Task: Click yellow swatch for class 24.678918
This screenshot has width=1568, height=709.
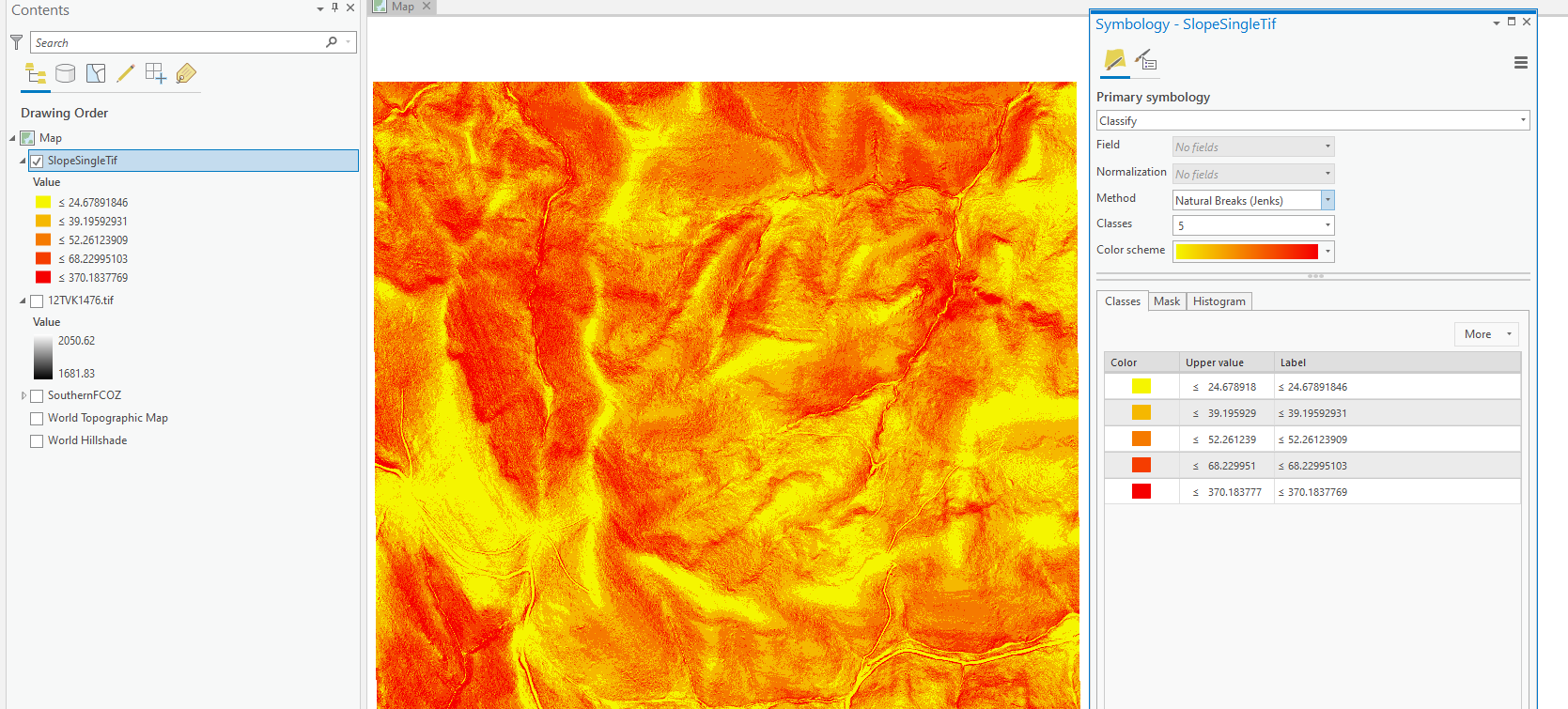Action: (1141, 386)
